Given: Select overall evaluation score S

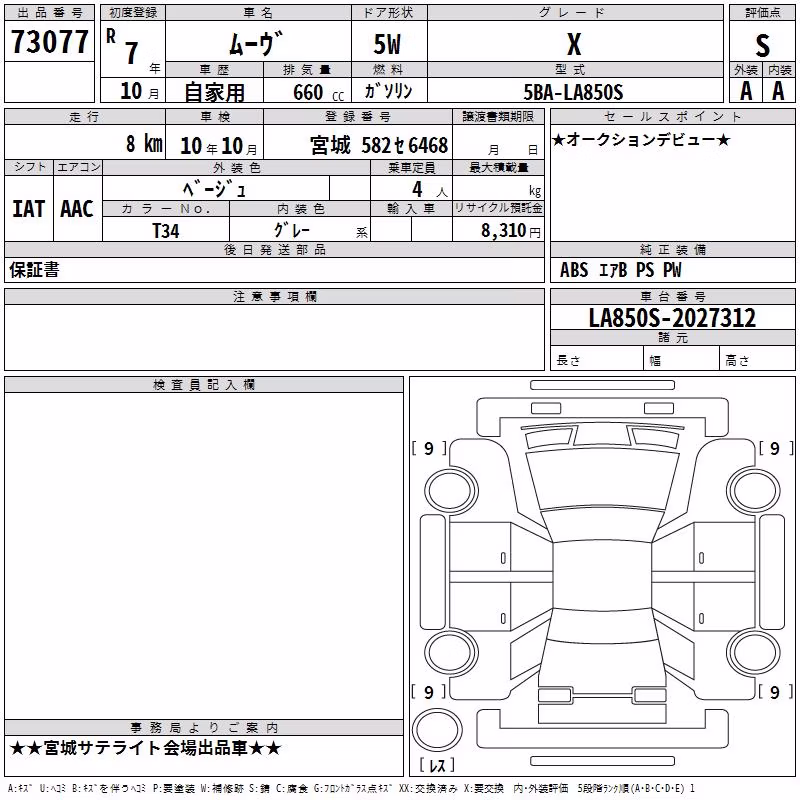Looking at the screenshot, I should click(762, 45).
